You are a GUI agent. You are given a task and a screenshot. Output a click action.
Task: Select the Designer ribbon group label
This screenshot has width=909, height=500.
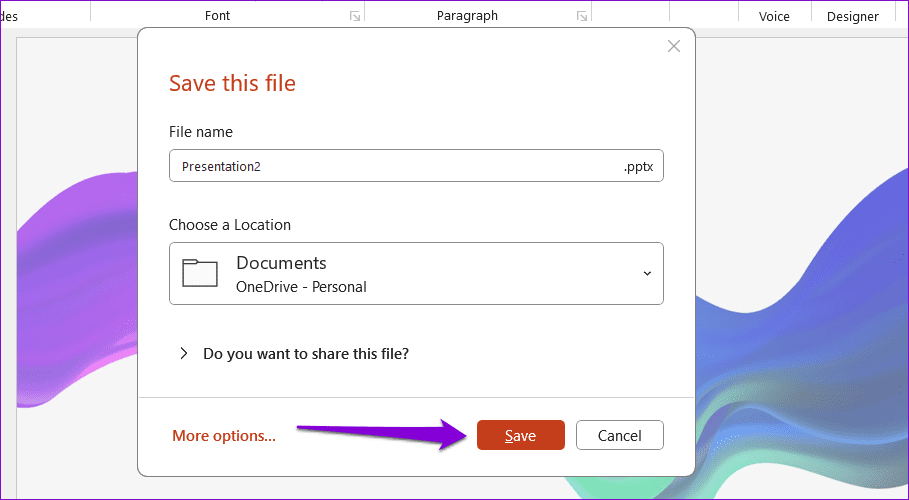853,17
